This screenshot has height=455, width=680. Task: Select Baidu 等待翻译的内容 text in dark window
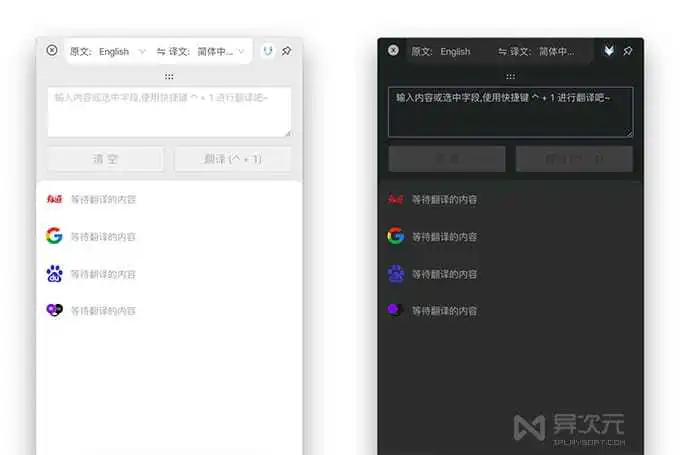(445, 274)
